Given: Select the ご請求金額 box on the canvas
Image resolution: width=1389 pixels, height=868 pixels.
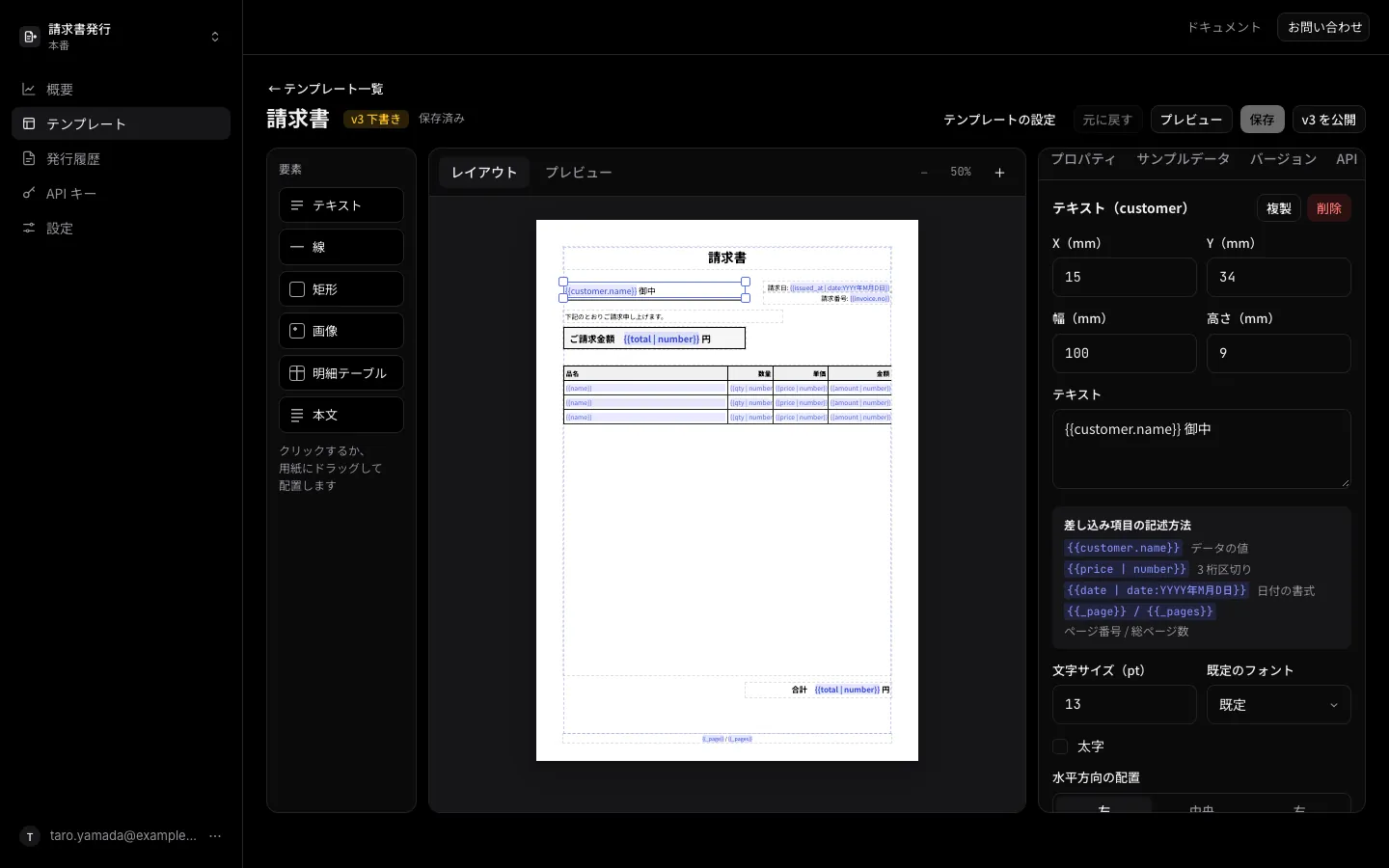Looking at the screenshot, I should (654, 339).
